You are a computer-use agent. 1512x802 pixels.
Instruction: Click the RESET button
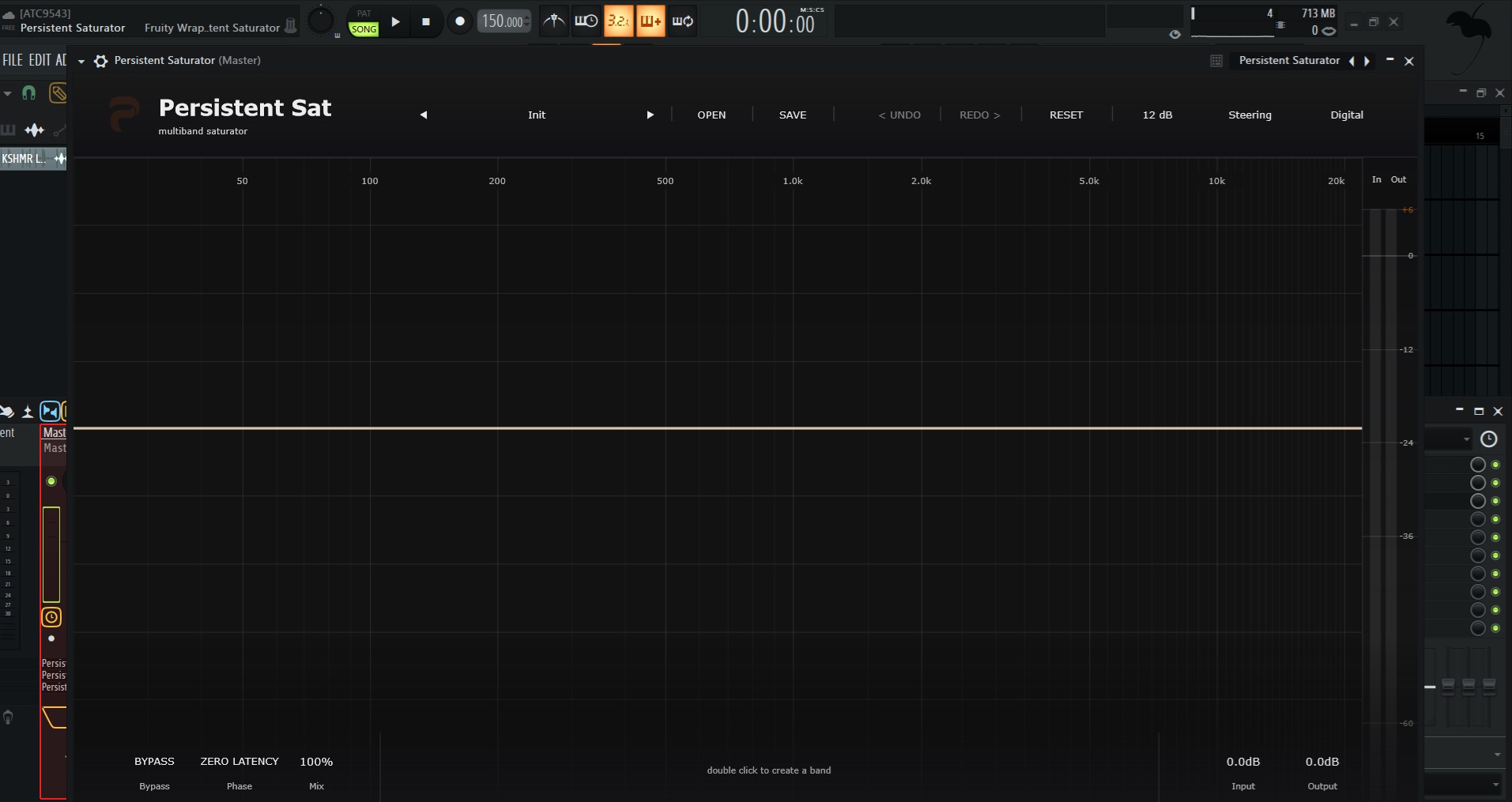tap(1066, 115)
